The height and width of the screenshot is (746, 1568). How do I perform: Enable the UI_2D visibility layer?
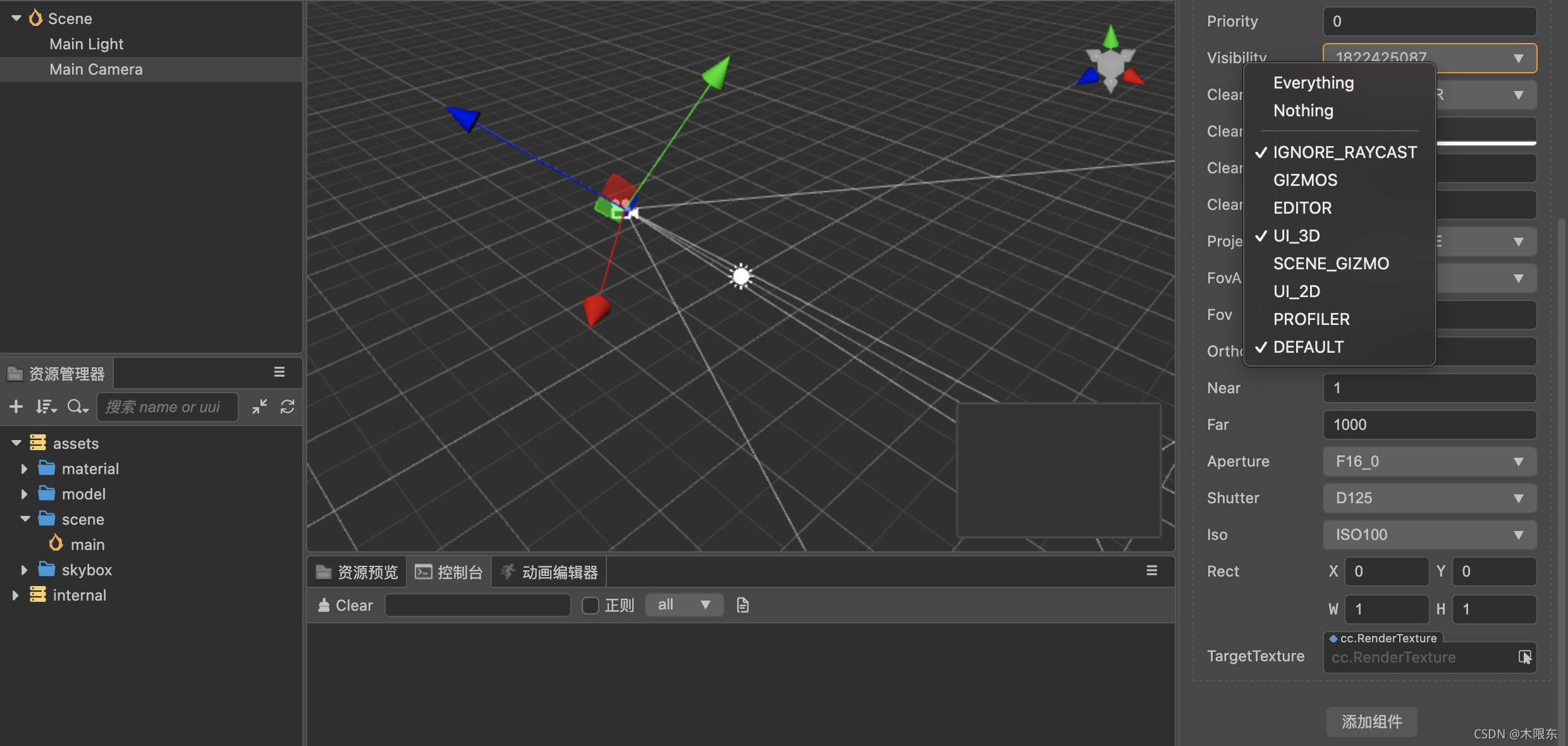[1296, 291]
